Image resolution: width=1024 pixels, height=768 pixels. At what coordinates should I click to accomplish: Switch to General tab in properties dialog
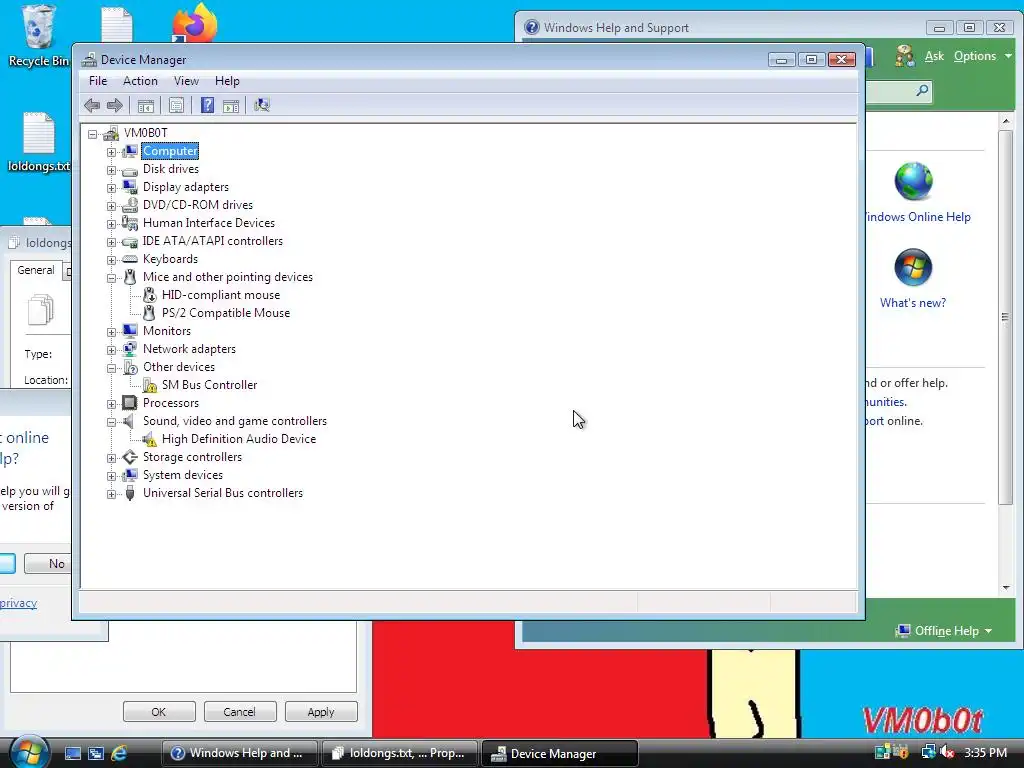tap(36, 270)
